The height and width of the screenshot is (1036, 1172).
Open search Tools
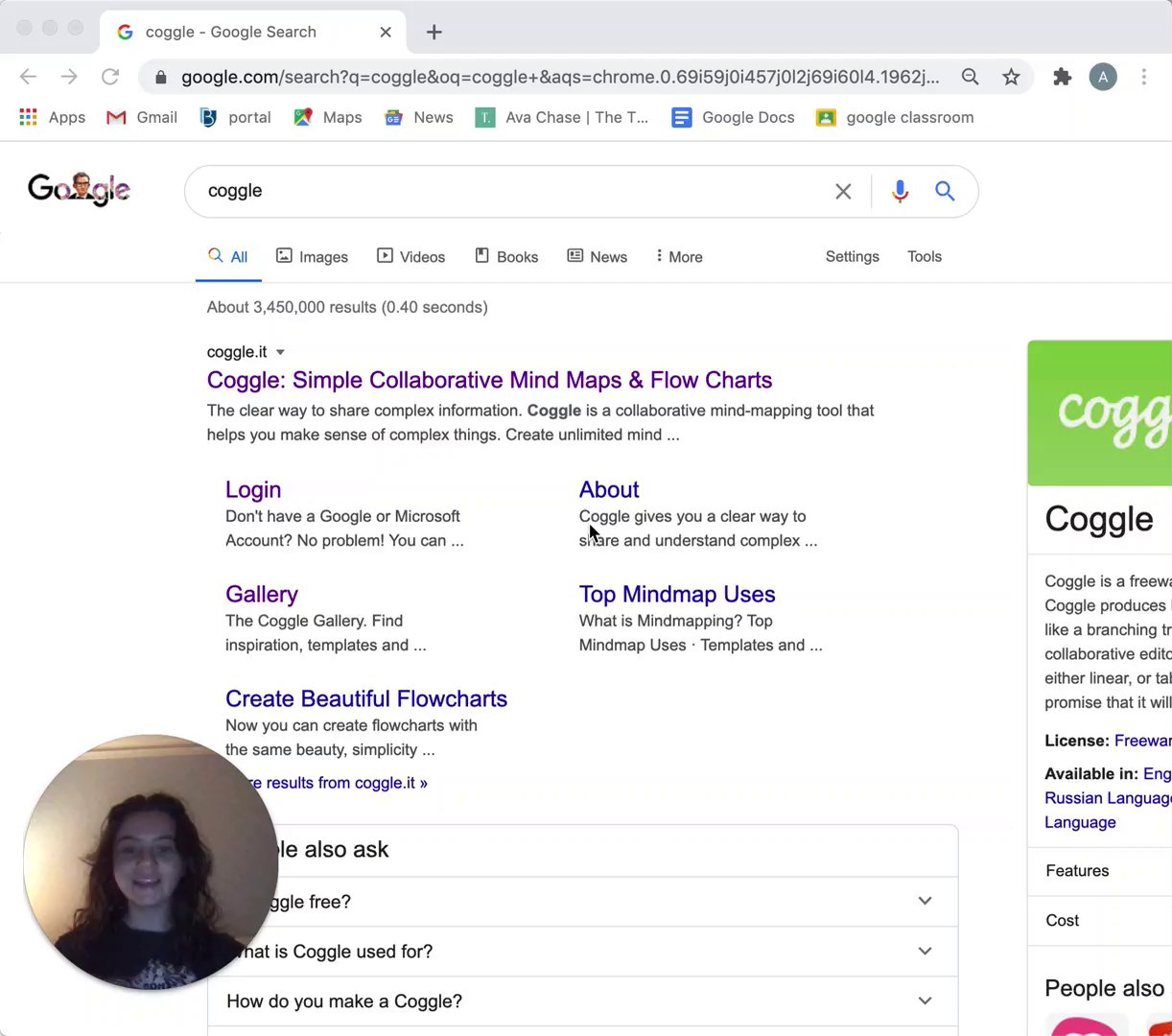(x=925, y=256)
